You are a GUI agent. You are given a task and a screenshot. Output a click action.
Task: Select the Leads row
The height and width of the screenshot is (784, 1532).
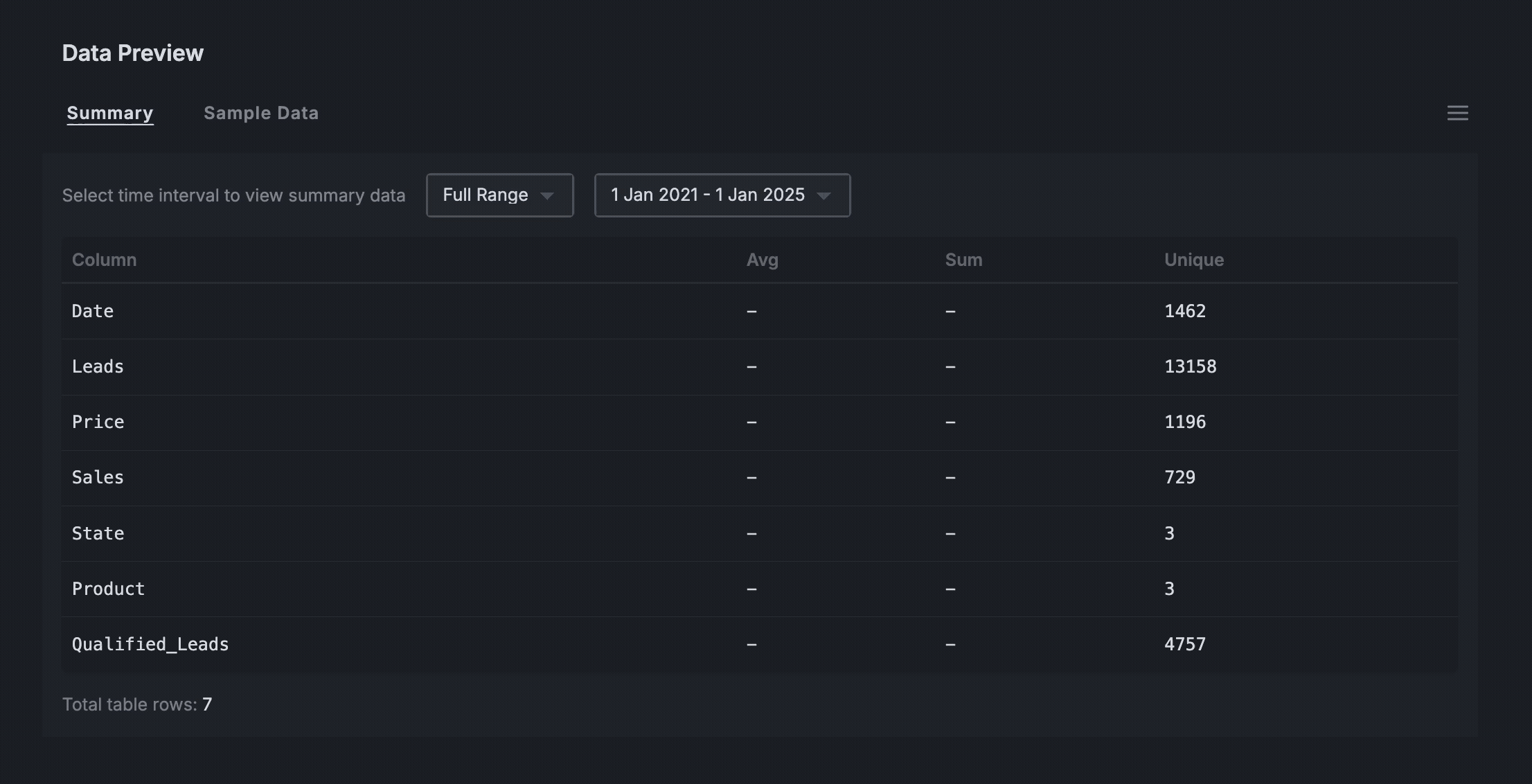[x=760, y=367]
